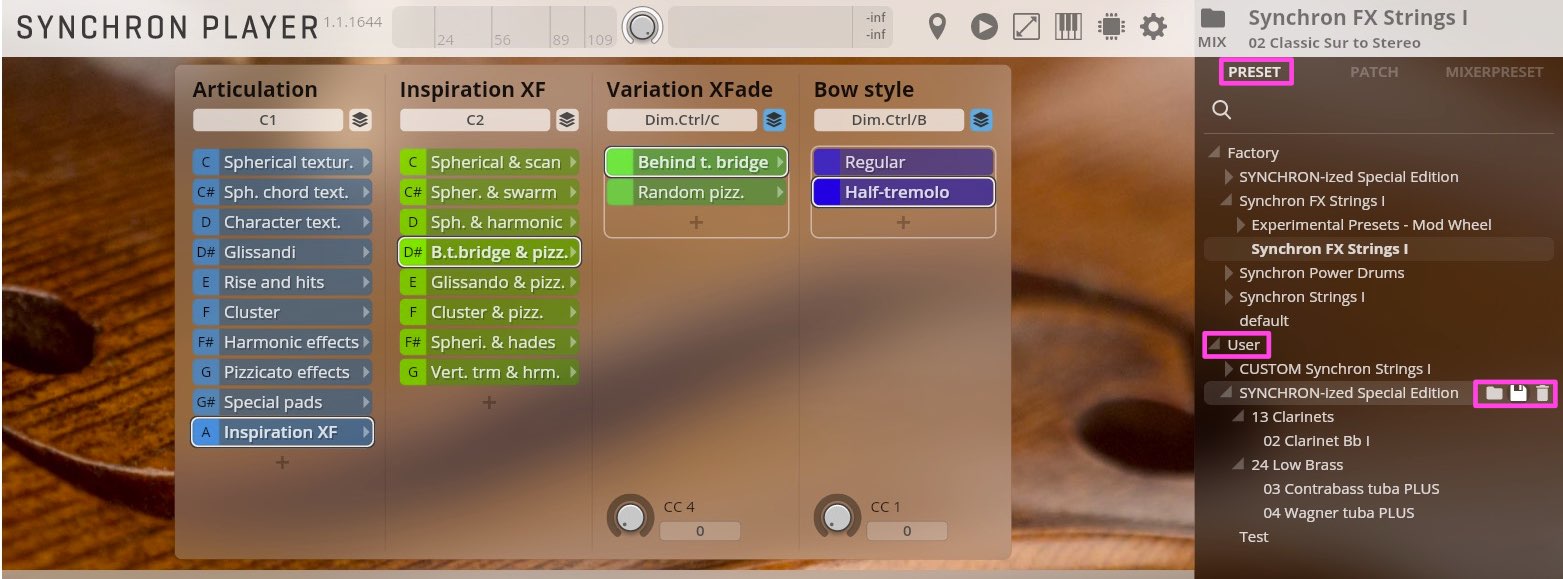Expand Factory SYNCHRON-ized Special Edition folder
This screenshot has width=1563, height=579.
pyautogui.click(x=1230, y=177)
